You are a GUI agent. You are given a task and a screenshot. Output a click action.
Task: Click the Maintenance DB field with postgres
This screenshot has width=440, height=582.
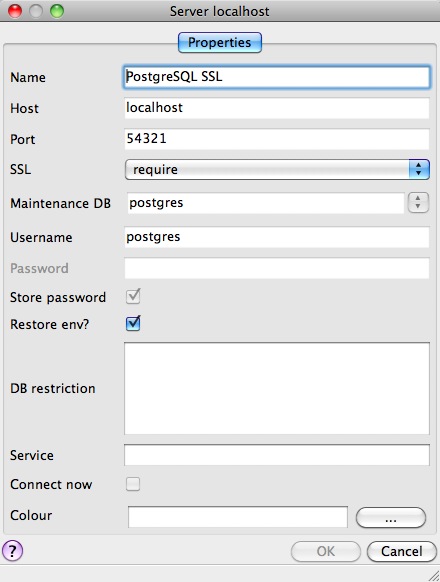click(x=266, y=203)
